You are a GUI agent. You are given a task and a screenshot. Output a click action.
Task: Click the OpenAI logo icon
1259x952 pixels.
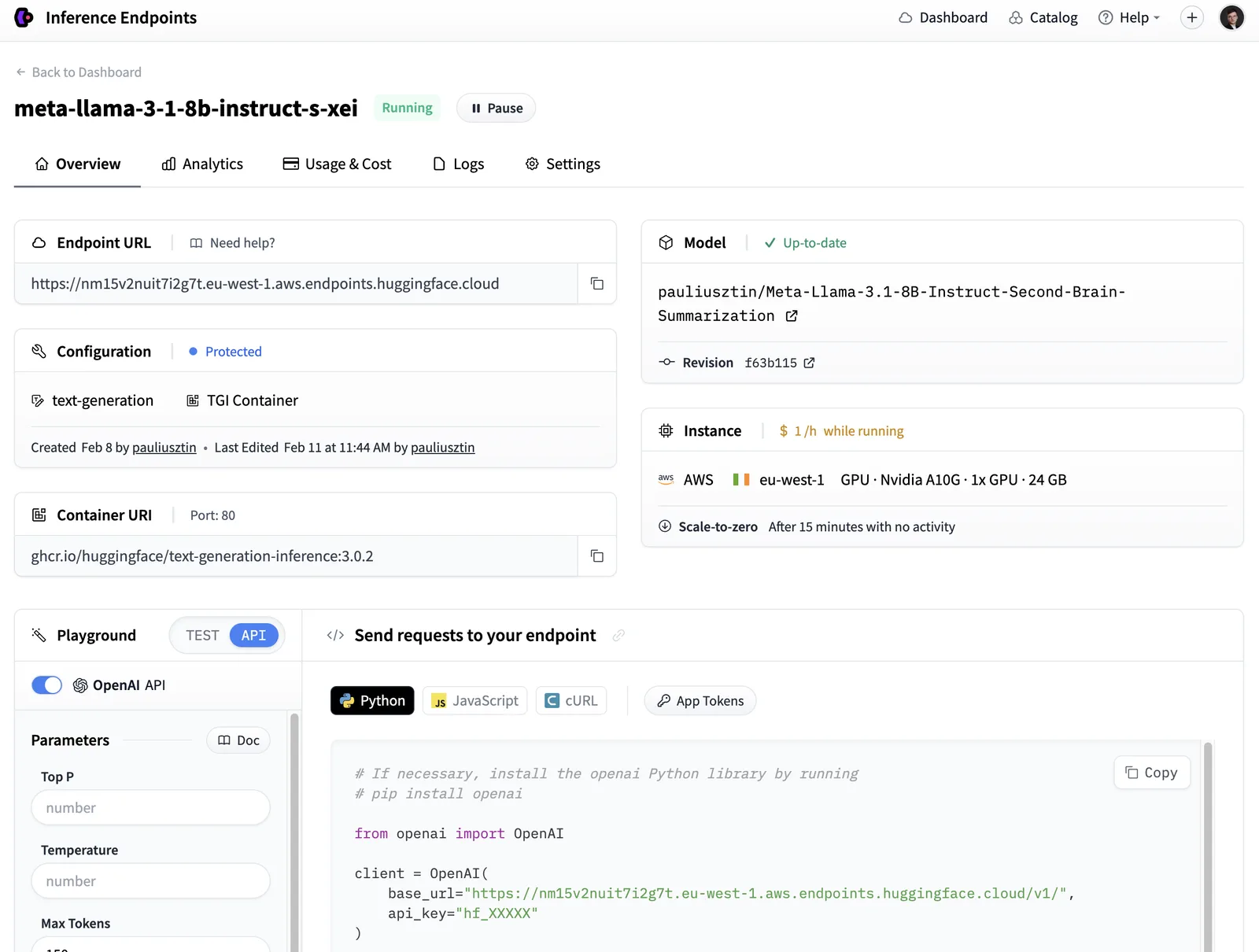[80, 685]
